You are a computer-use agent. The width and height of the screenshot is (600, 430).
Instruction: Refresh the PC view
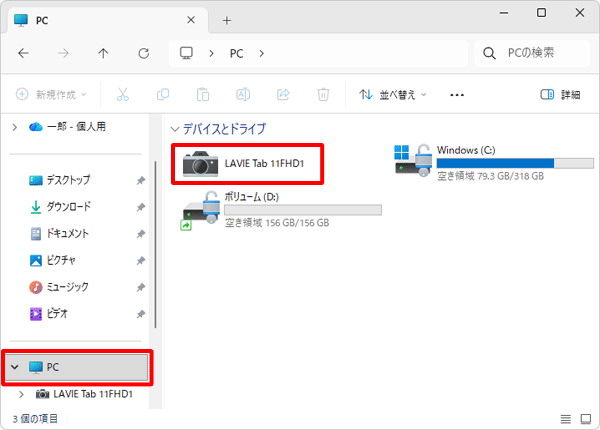point(143,53)
